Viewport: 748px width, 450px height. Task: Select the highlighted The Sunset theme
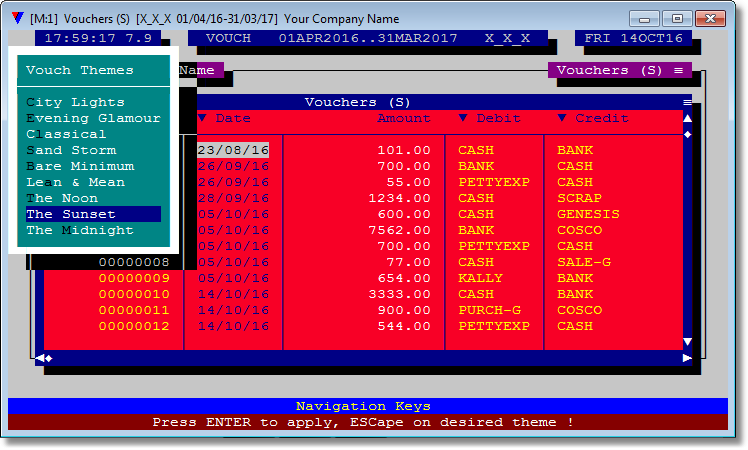point(94,214)
